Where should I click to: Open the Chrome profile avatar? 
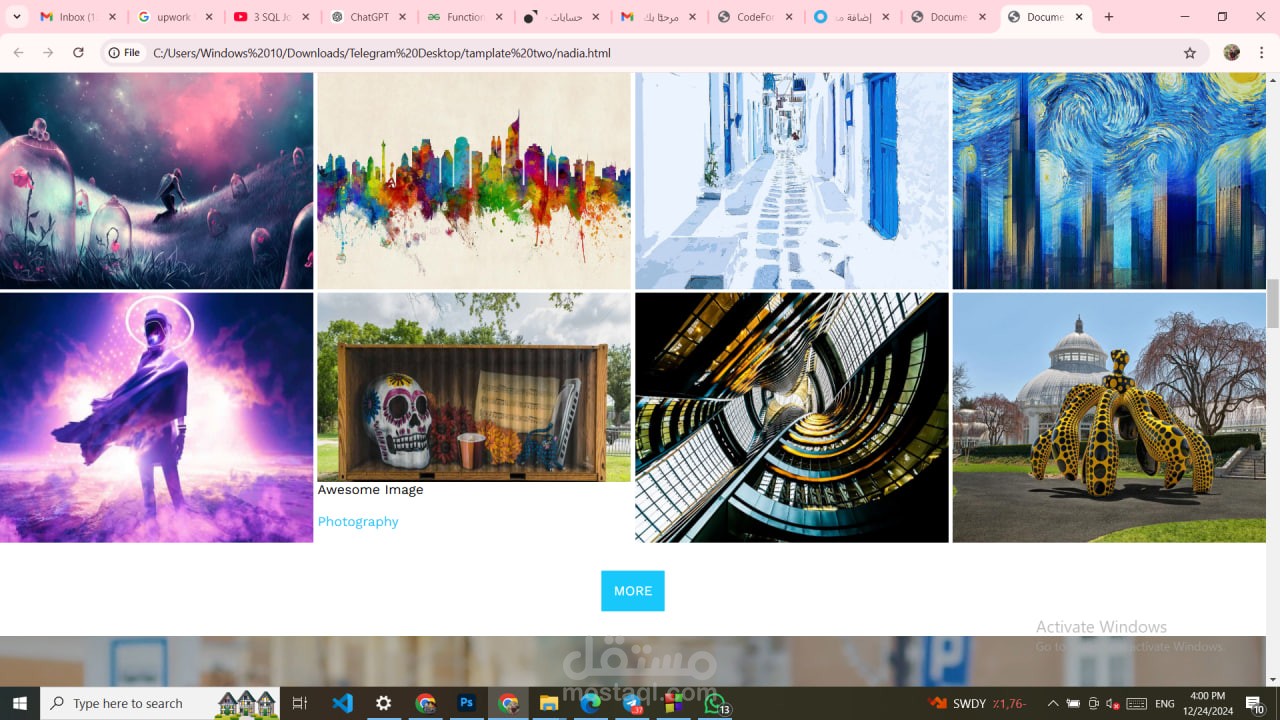coord(1232,53)
